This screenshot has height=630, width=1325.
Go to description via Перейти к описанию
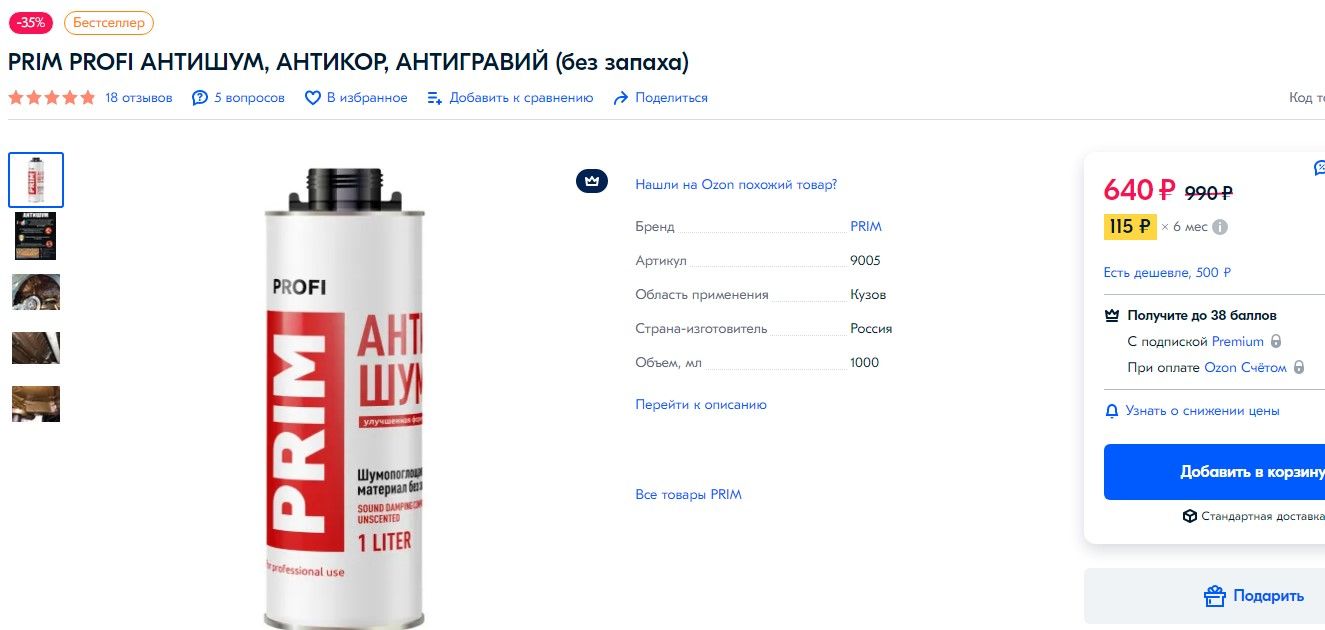(701, 405)
